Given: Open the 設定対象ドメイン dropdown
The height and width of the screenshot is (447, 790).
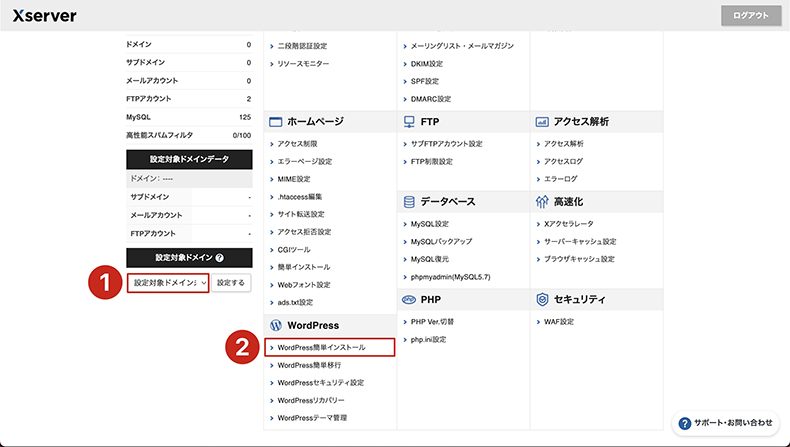Looking at the screenshot, I should click(x=168, y=283).
